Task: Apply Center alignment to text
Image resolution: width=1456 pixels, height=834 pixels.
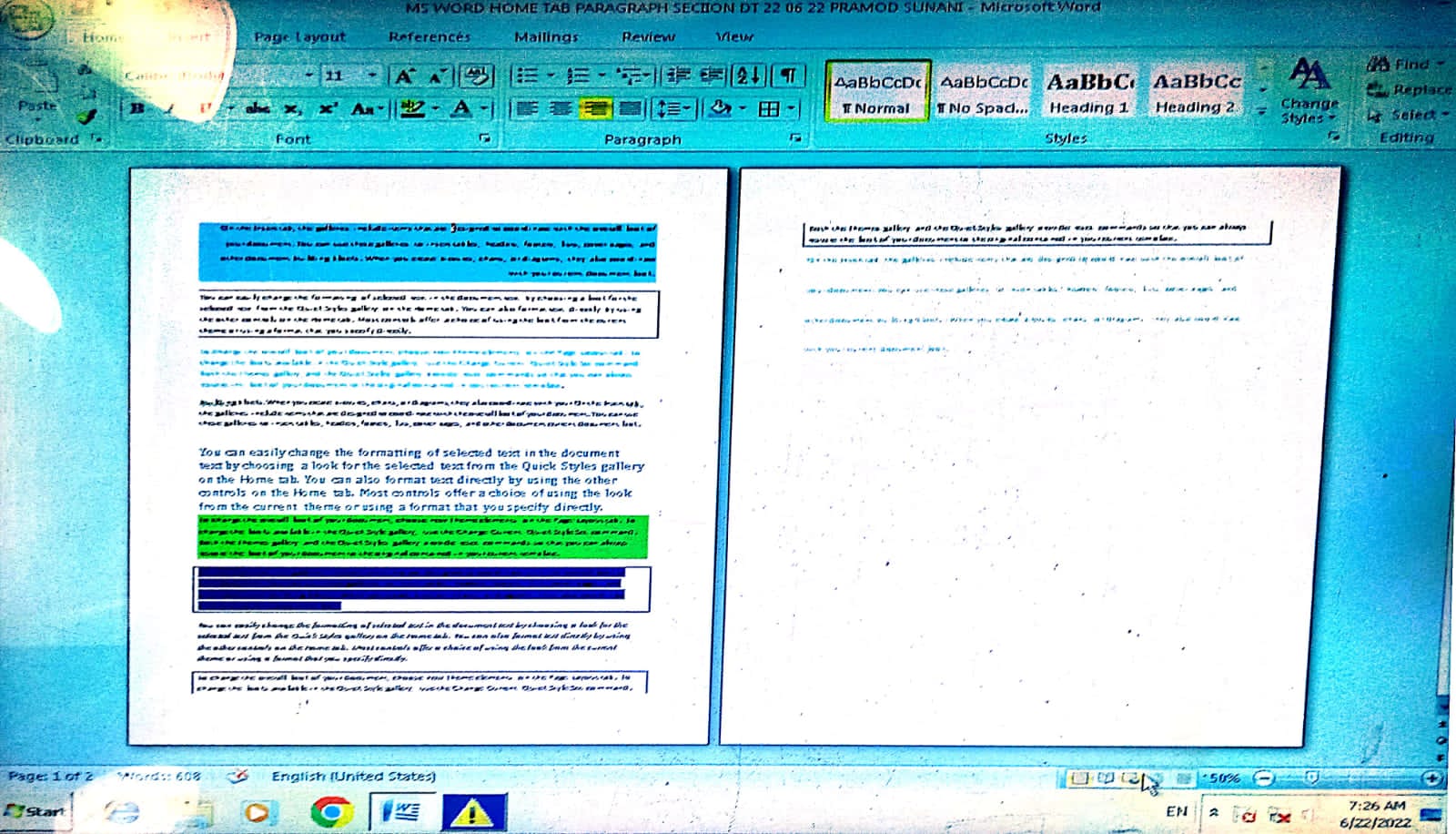Action: [561, 109]
